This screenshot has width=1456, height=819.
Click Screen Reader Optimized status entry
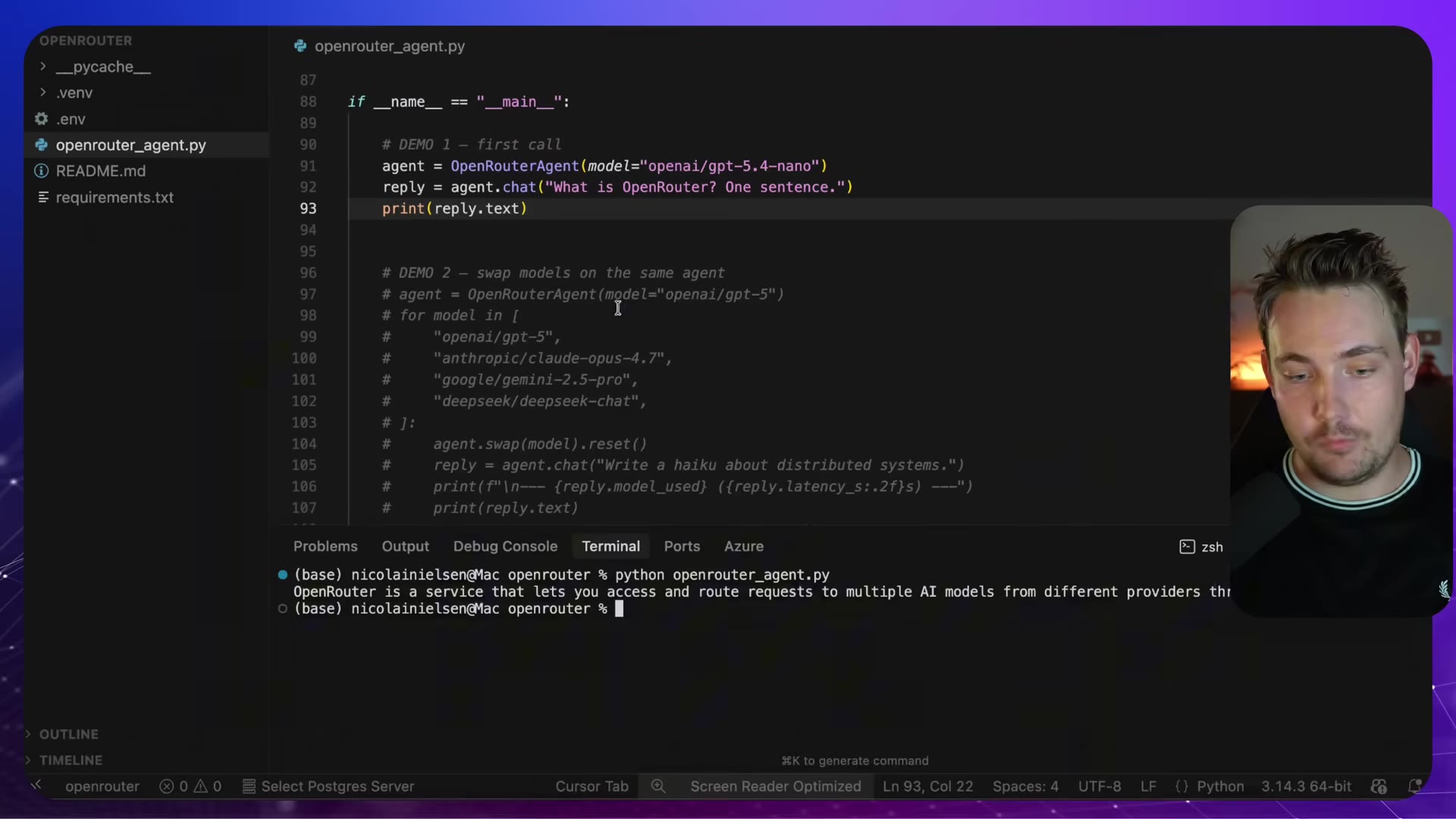point(775,786)
